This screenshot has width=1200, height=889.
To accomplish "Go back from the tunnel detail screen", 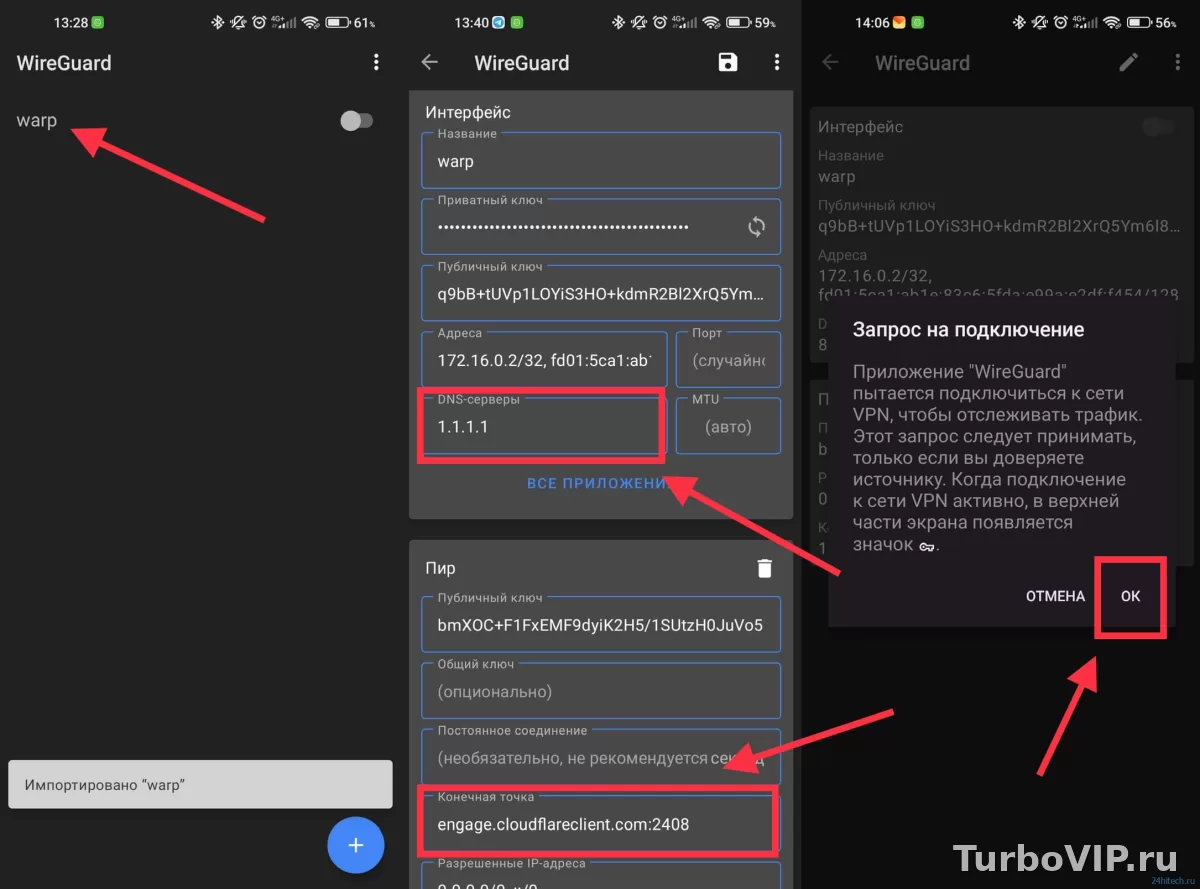I will tap(830, 63).
